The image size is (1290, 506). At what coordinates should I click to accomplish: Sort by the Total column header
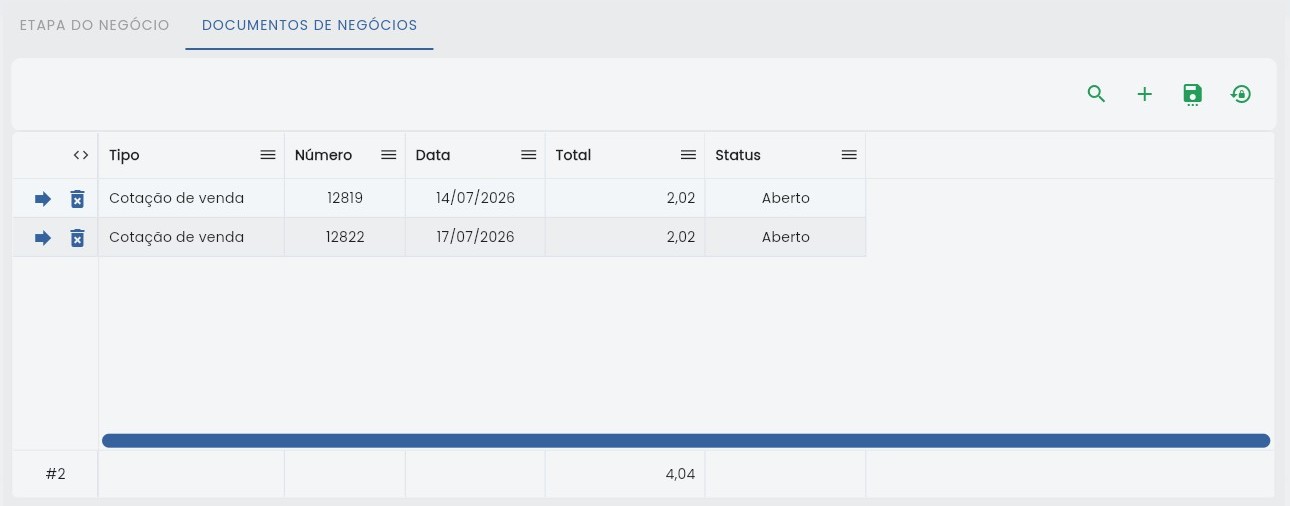tap(573, 155)
